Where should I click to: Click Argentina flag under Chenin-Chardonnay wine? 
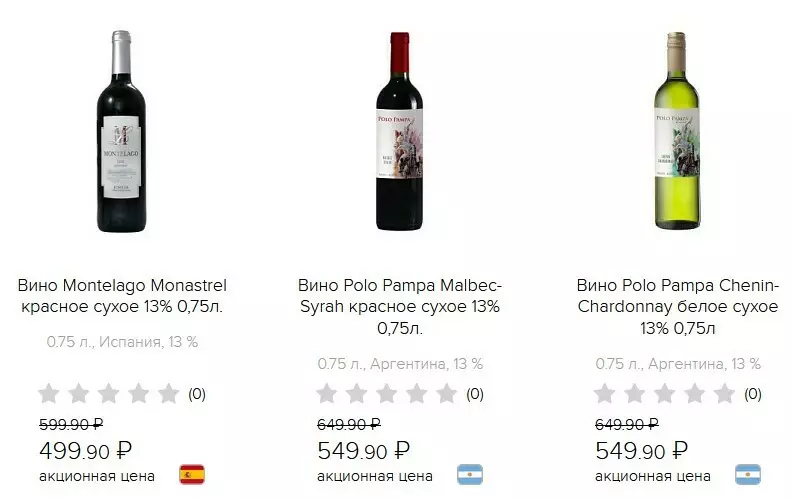(748, 474)
